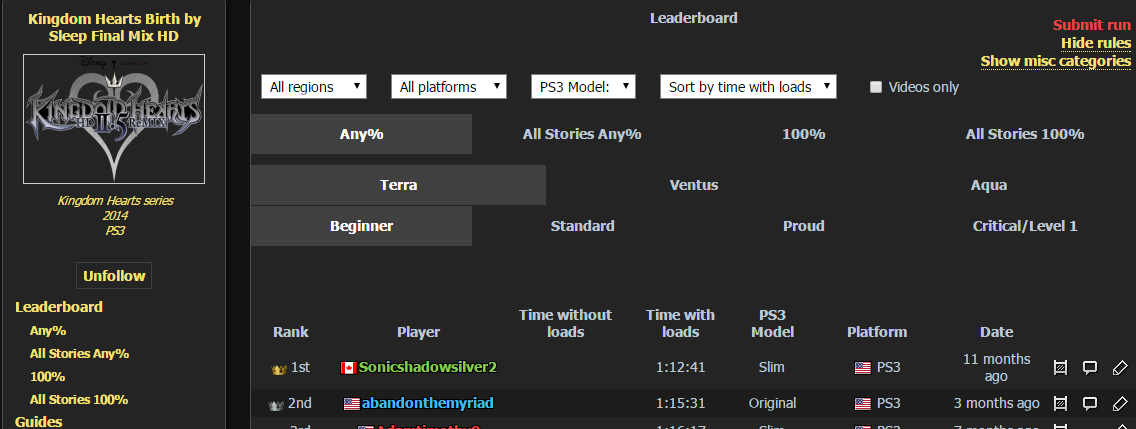Click Show misc categories link
The height and width of the screenshot is (429, 1136).
pos(1056,61)
